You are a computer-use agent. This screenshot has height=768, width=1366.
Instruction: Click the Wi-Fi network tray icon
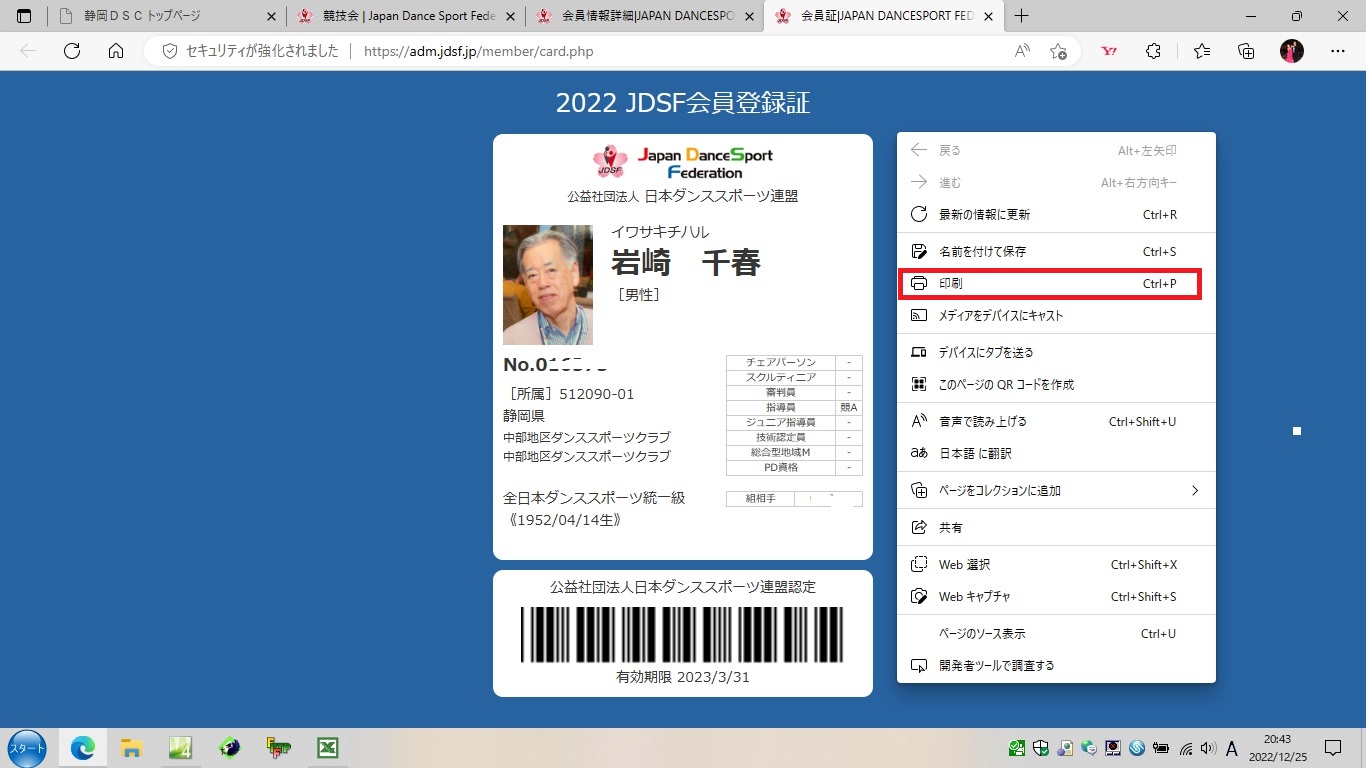tap(1186, 748)
